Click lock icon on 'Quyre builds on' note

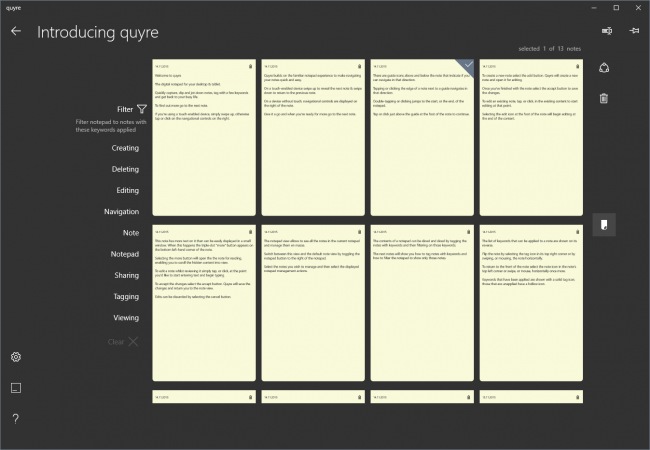pyautogui.click(x=359, y=66)
